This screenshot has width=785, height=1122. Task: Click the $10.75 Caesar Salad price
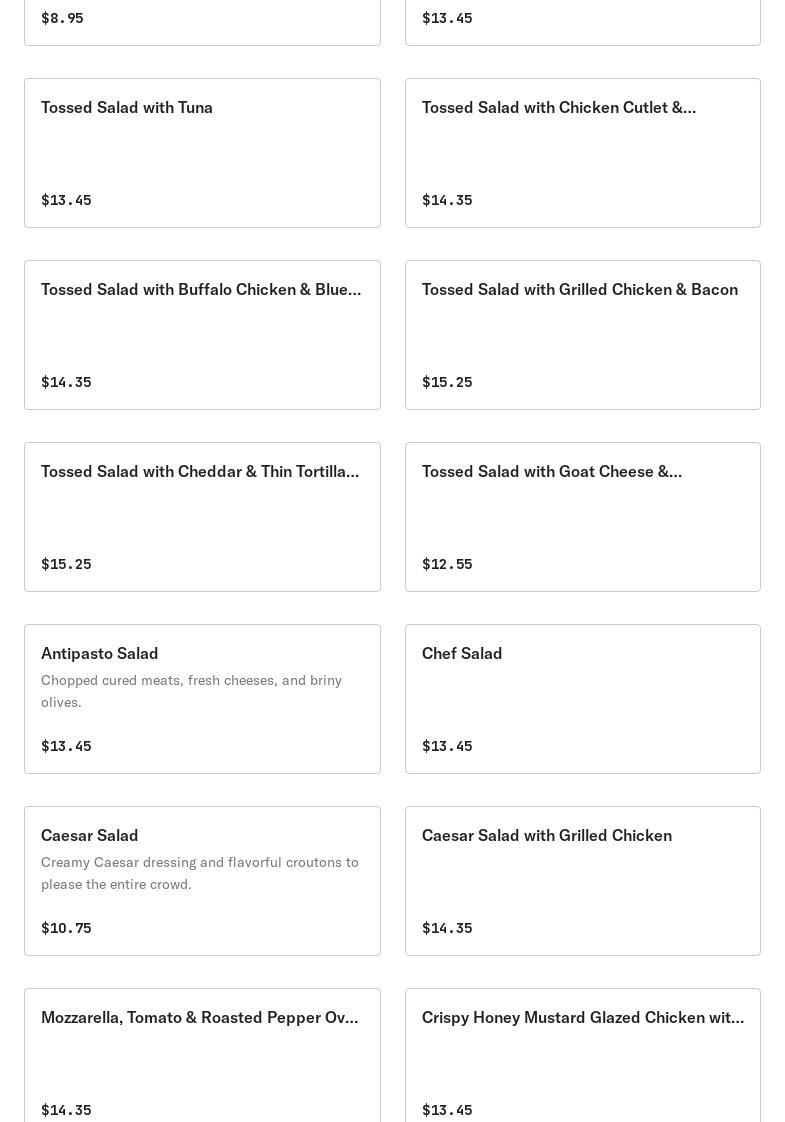66,928
